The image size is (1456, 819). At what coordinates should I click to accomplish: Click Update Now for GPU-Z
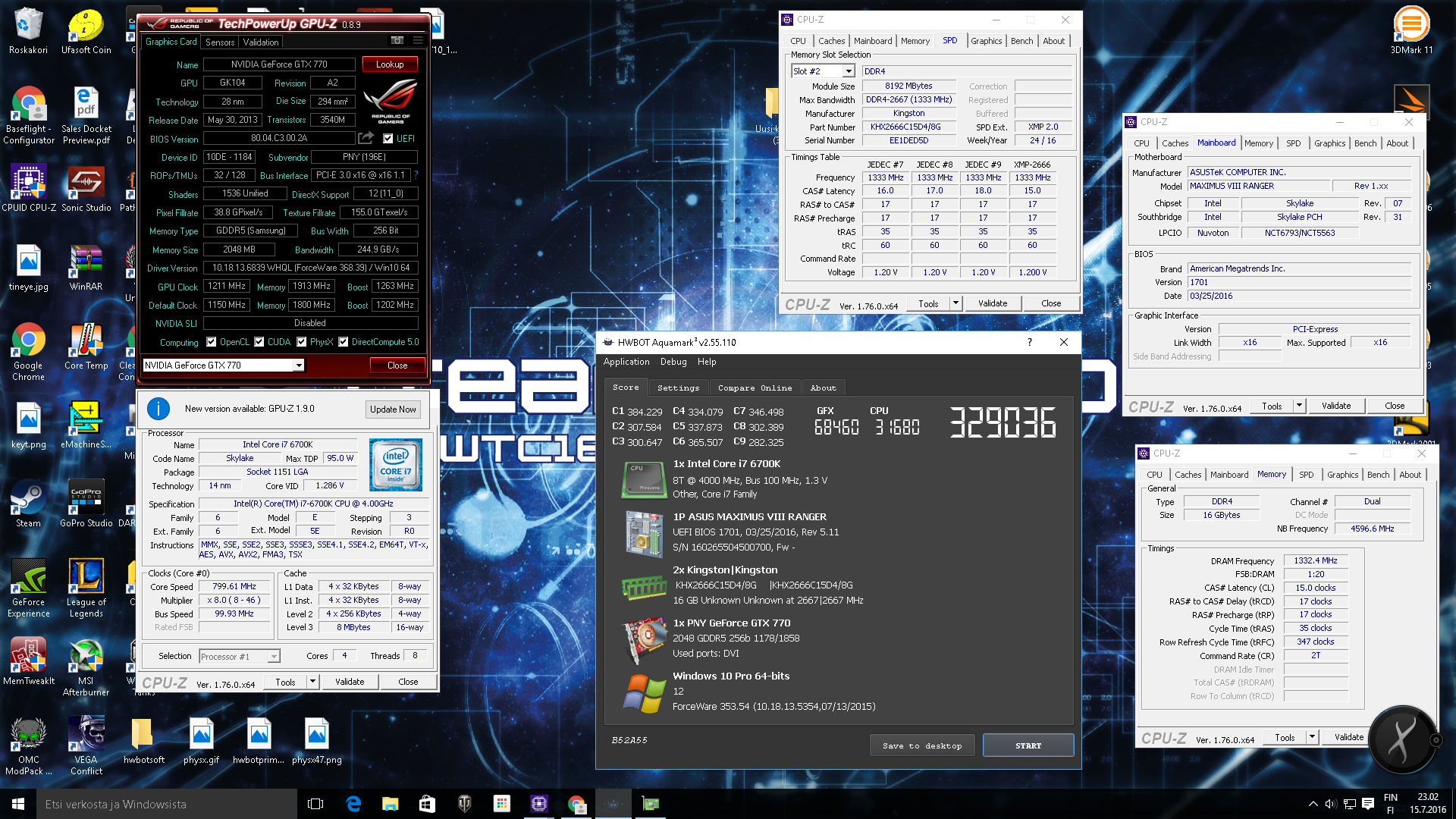393,409
